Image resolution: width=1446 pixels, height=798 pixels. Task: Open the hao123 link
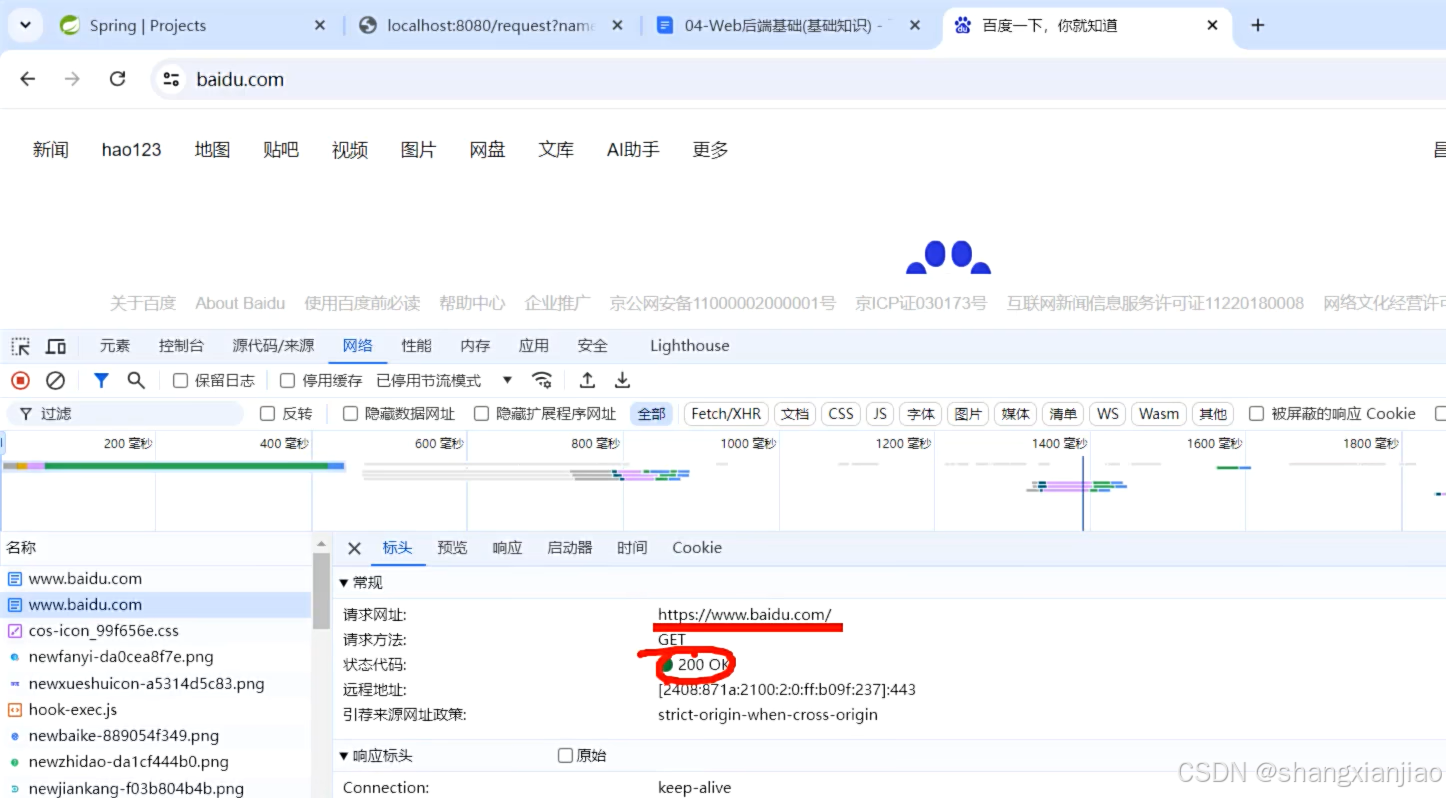coord(131,150)
